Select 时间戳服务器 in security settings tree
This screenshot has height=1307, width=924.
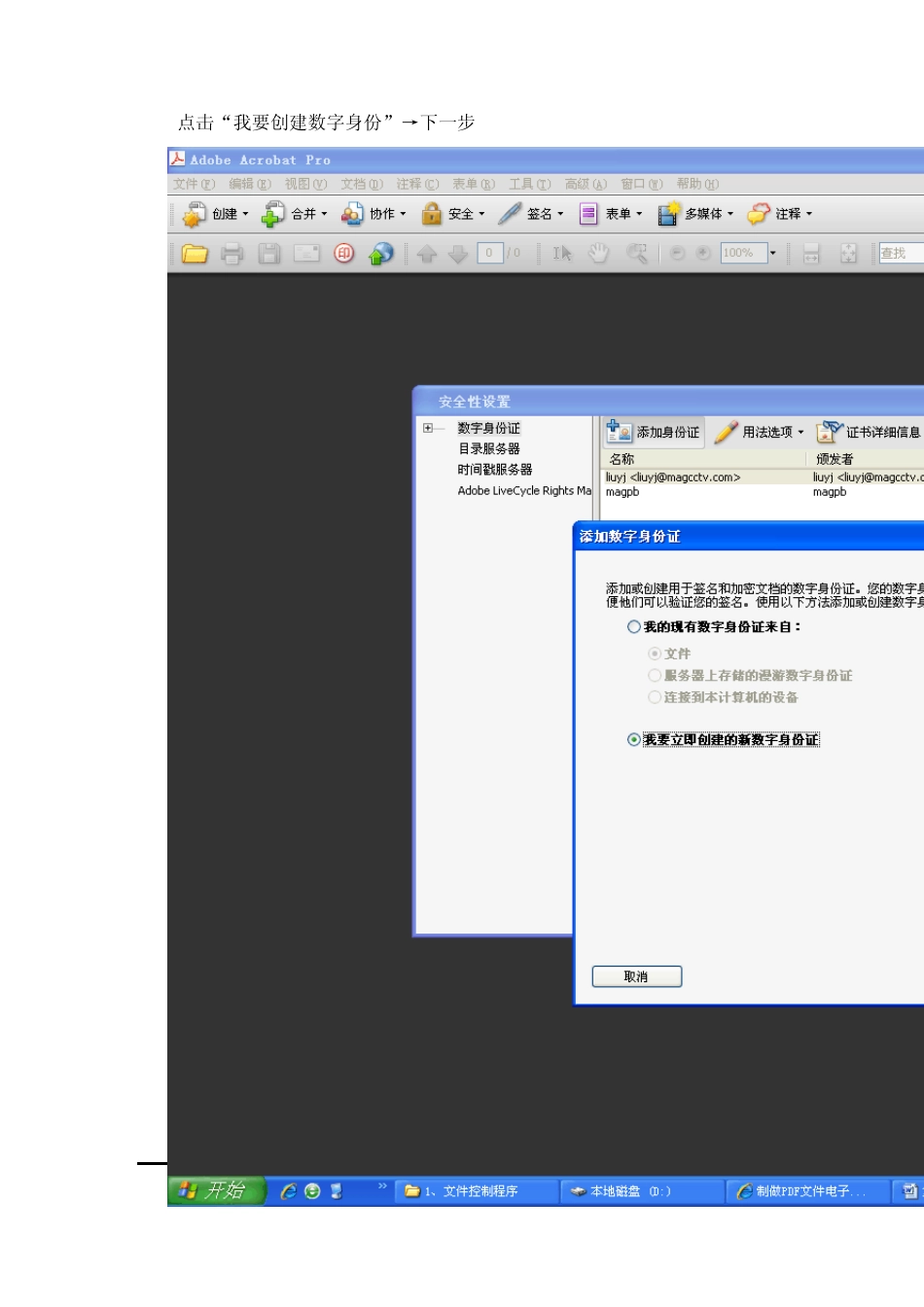(495, 470)
